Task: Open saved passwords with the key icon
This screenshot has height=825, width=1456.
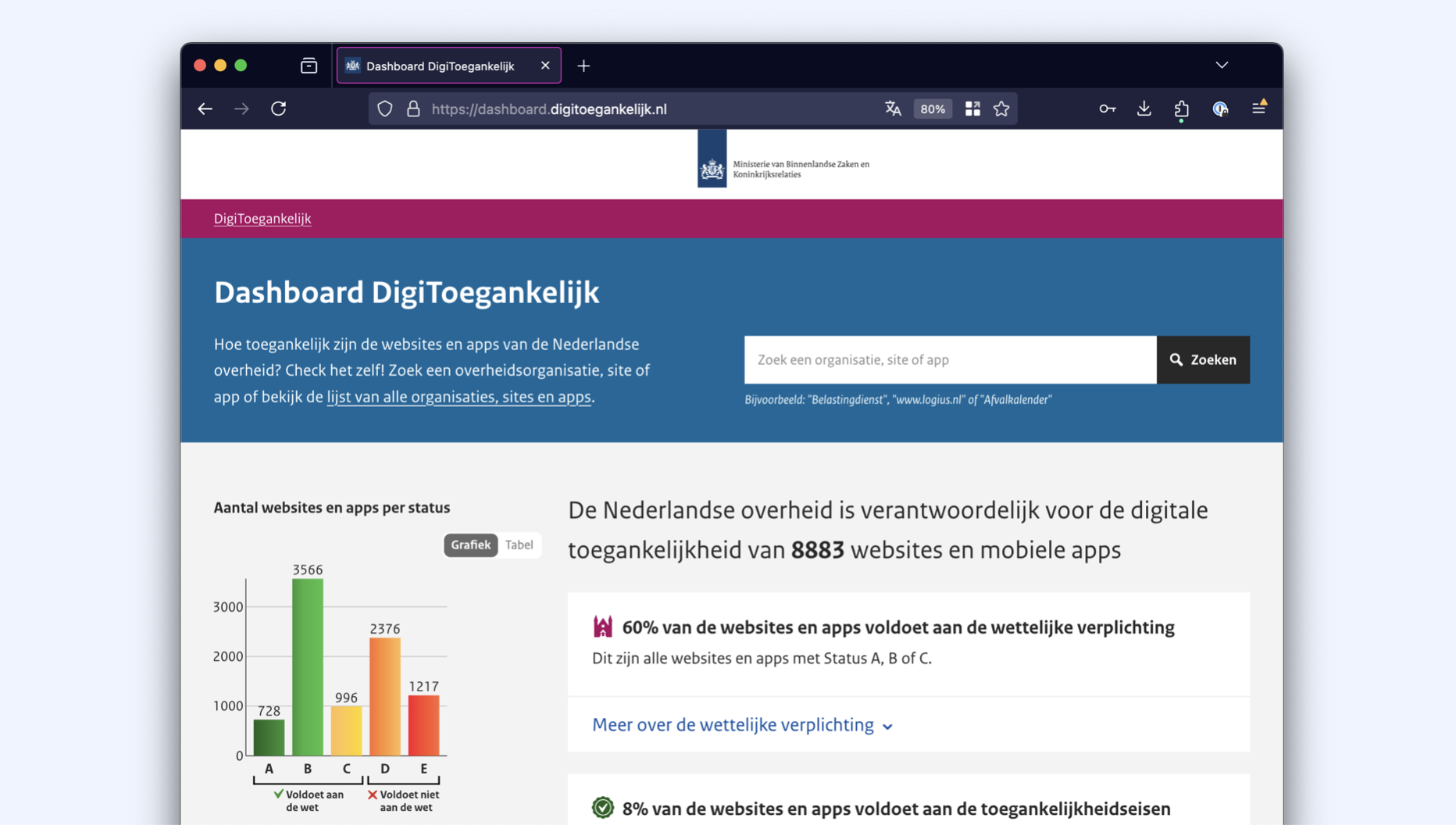Action: 1107,109
